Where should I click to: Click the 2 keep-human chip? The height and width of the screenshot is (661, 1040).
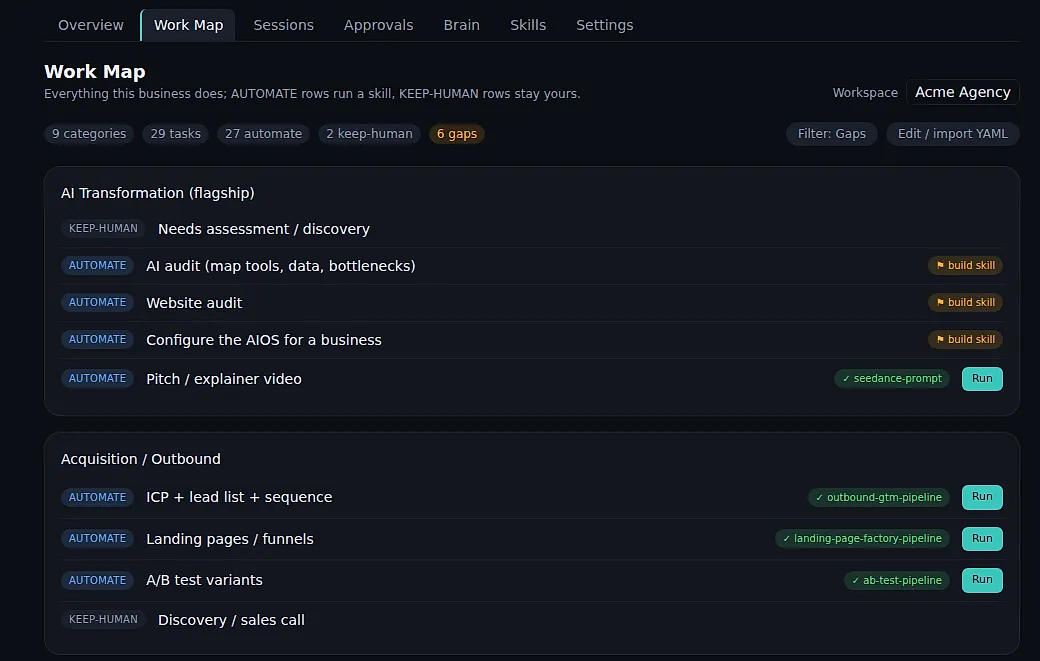tap(369, 134)
